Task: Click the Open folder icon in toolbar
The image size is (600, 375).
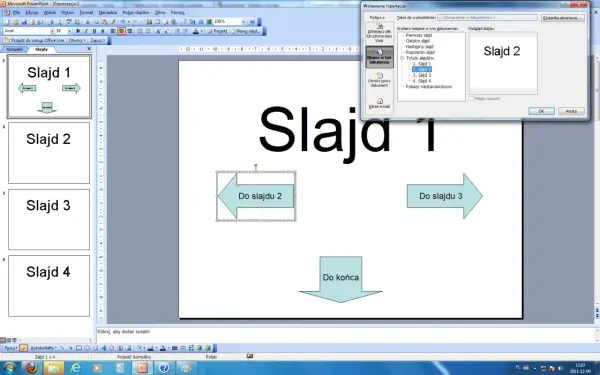Action: coord(16,22)
